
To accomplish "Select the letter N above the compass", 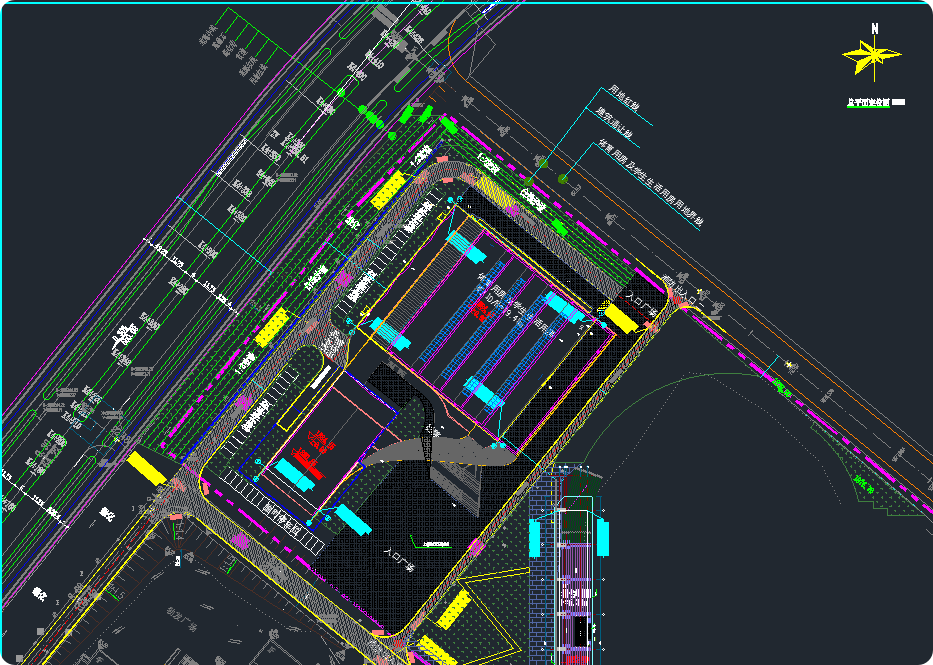I will click(875, 29).
